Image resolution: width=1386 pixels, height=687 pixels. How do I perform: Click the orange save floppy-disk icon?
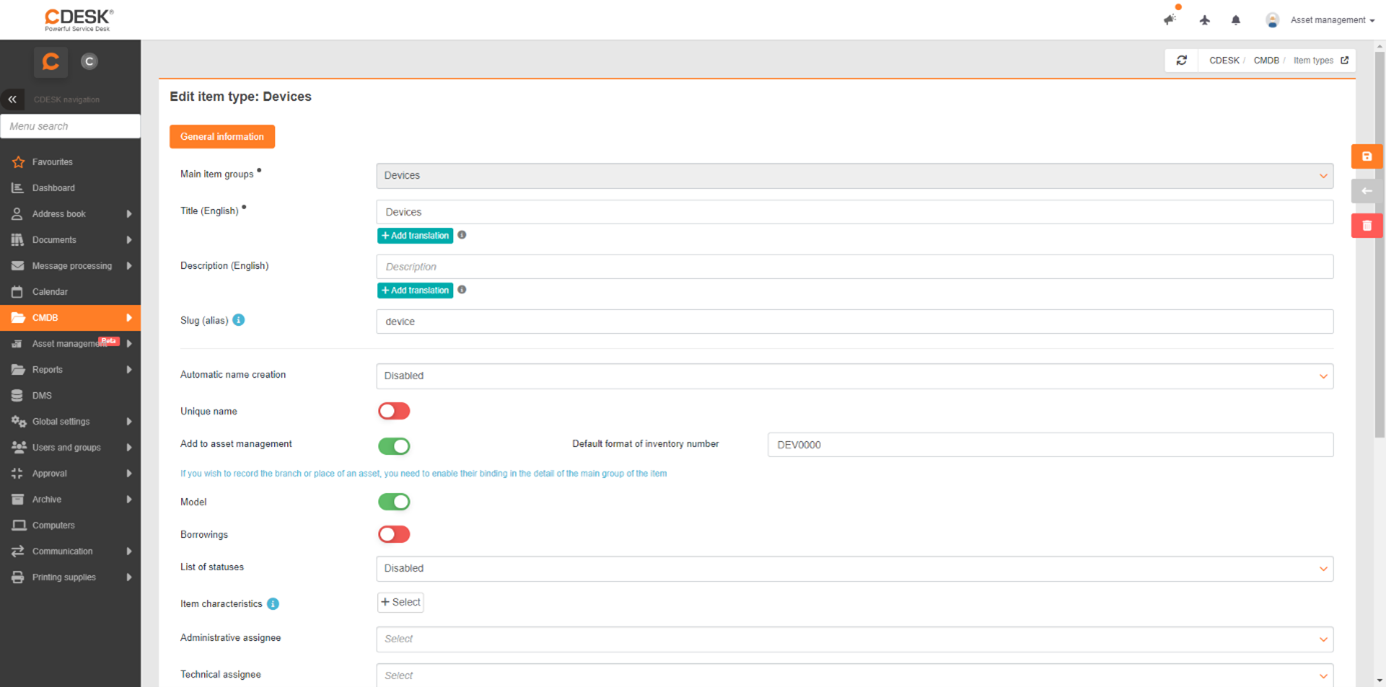coord(1367,156)
